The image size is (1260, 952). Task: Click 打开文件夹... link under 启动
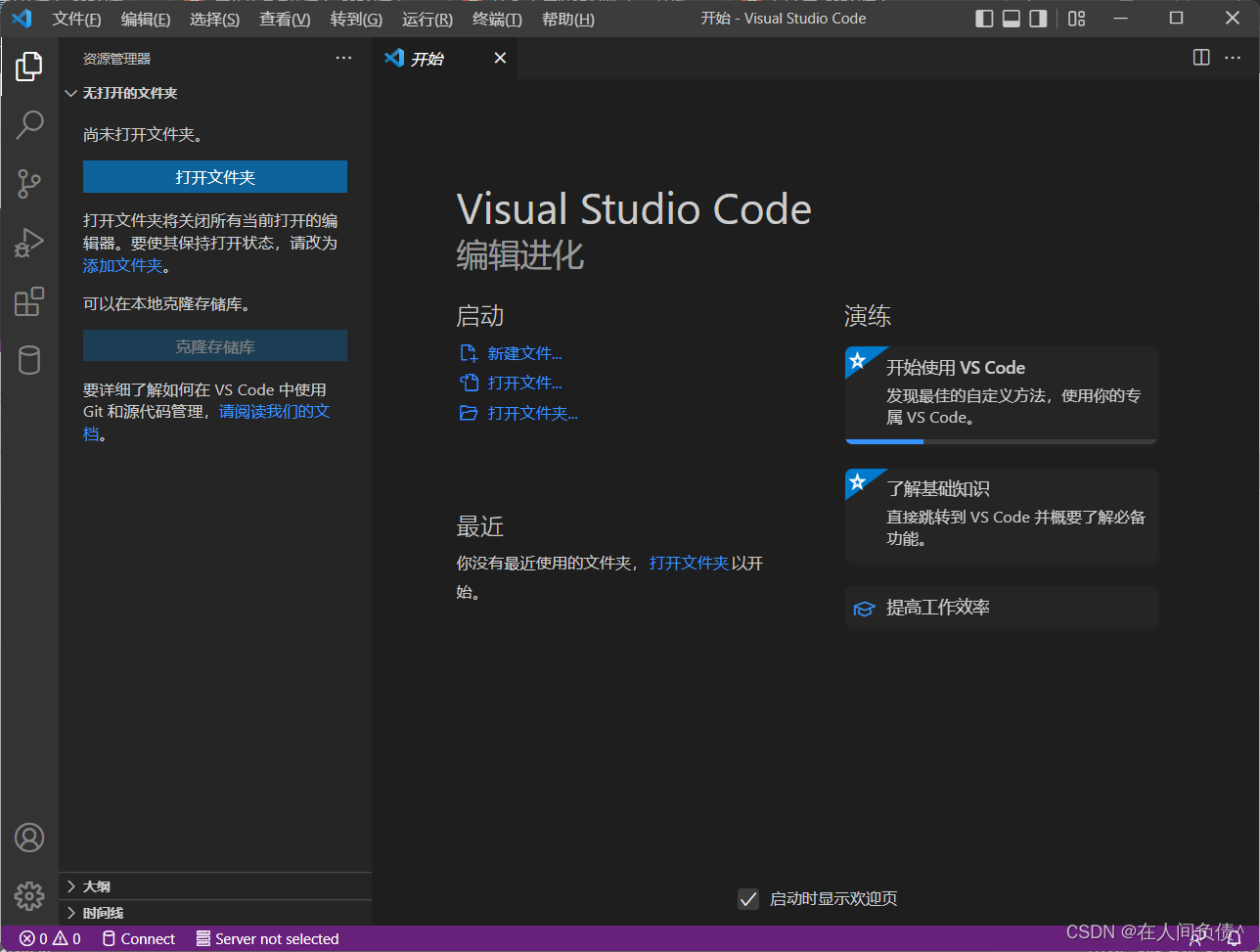[532, 413]
